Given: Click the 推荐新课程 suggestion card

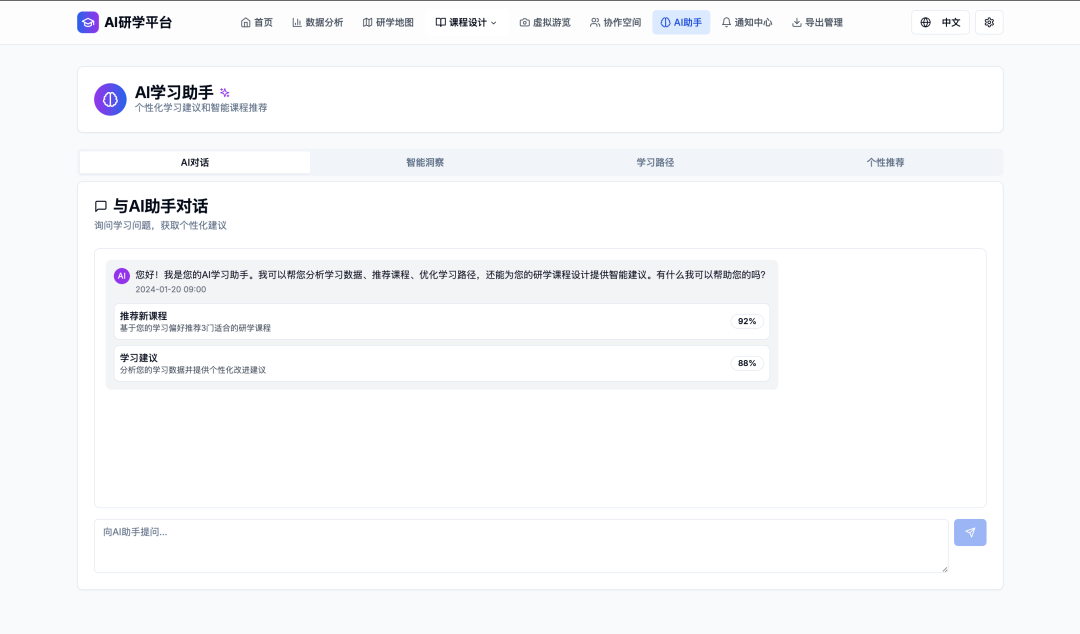Looking at the screenshot, I should (x=441, y=321).
